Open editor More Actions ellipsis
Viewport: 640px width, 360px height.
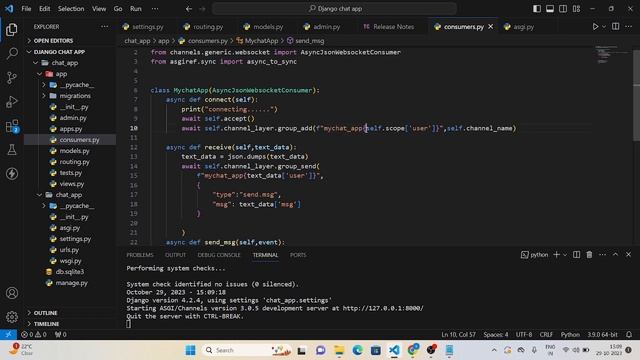[628, 27]
